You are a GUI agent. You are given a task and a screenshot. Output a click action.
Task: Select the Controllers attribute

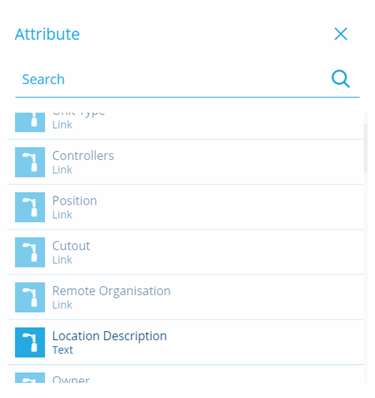pos(186,162)
